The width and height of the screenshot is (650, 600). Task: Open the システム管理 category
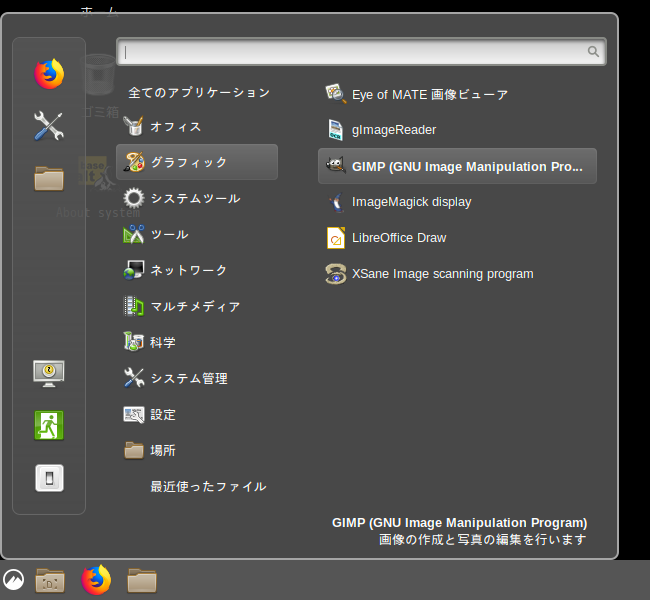pyautogui.click(x=197, y=378)
